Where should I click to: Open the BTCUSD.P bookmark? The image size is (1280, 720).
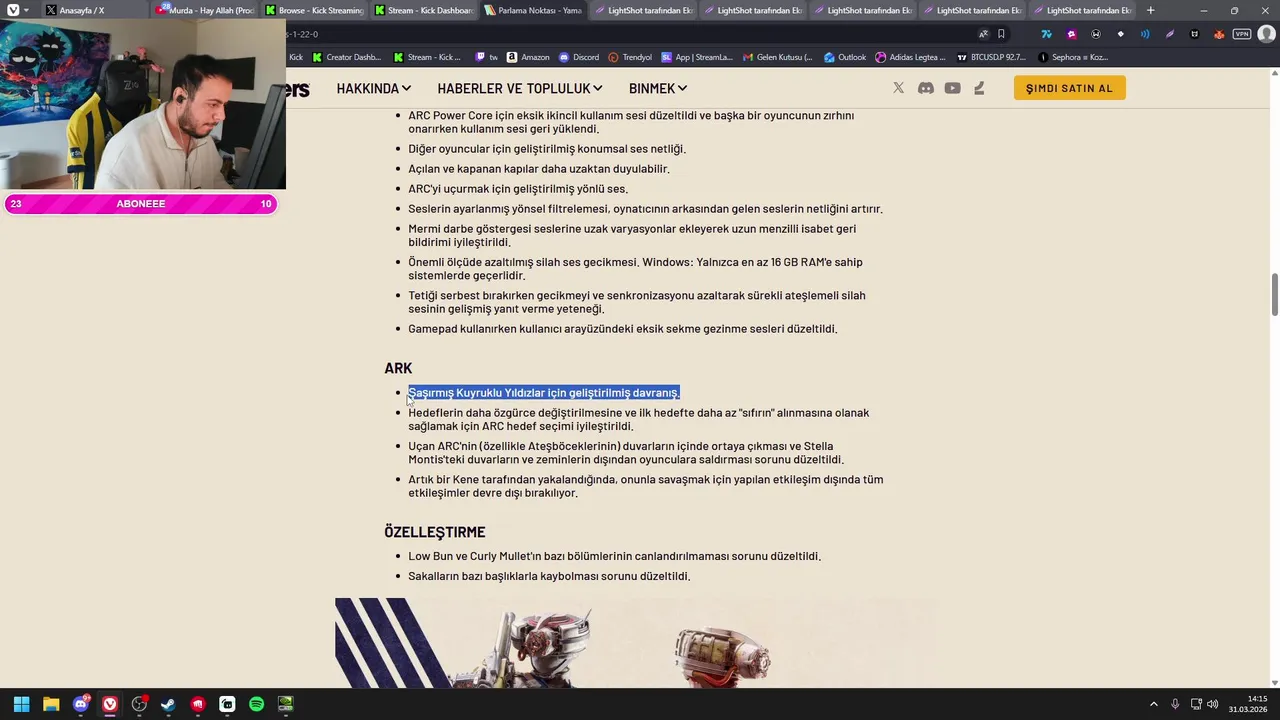point(991,57)
